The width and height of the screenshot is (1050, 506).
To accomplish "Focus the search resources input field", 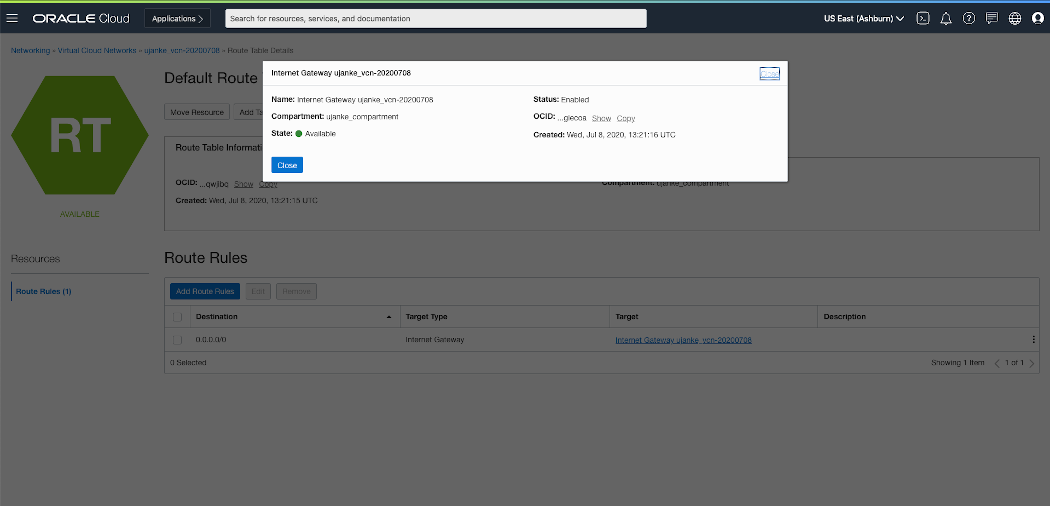I will click(x=436, y=18).
